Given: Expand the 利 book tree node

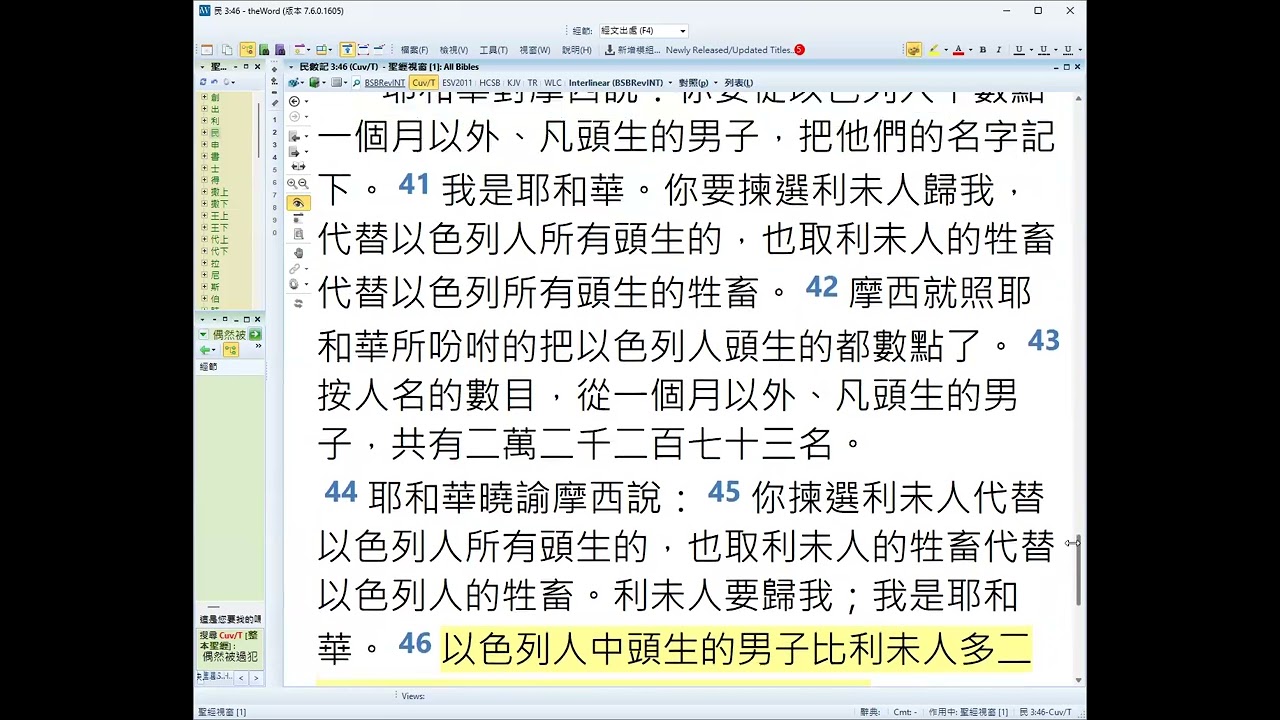Looking at the screenshot, I should (204, 121).
